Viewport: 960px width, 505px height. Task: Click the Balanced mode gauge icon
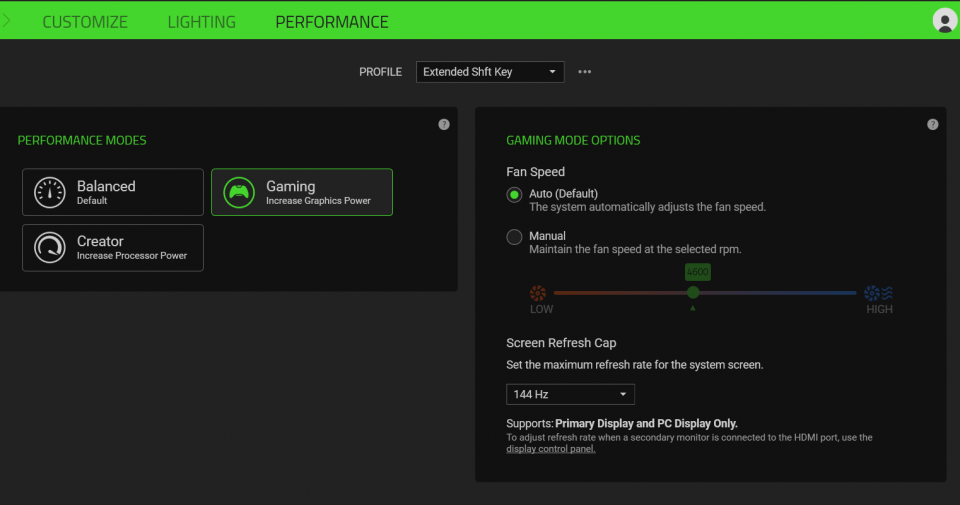[x=50, y=192]
